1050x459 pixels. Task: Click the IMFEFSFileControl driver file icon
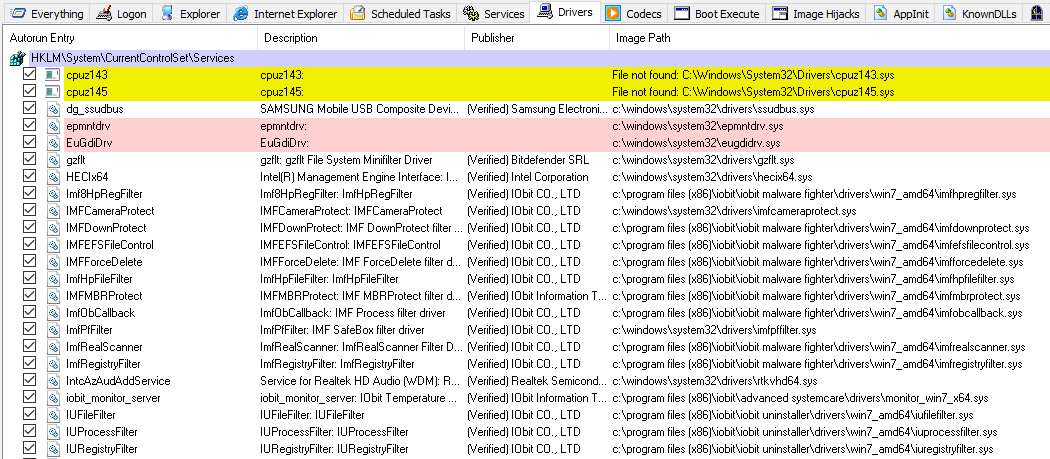point(53,245)
